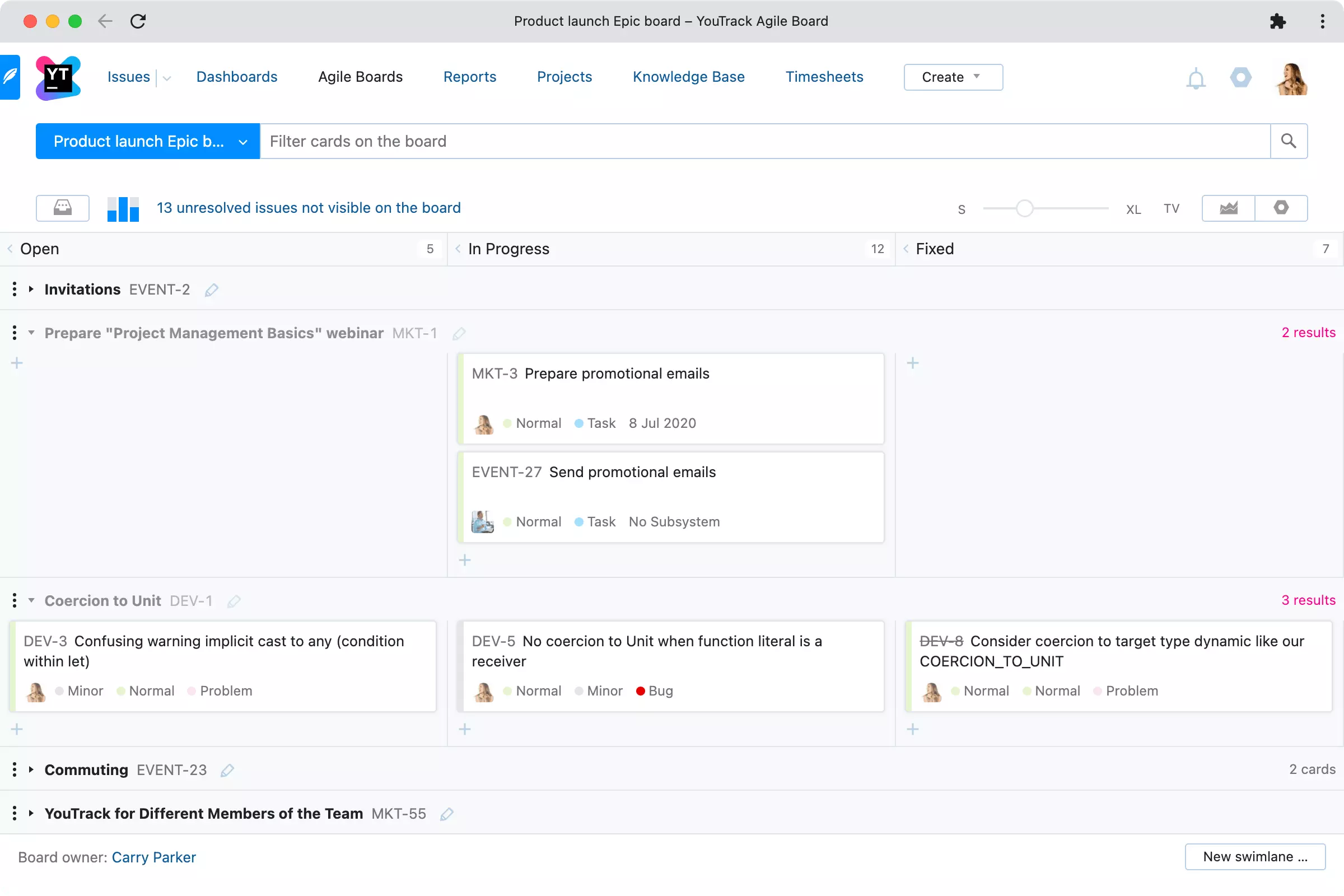1344x896 pixels.
Task: Add card to Fixed in MKT-1 swimlane
Action: [913, 363]
